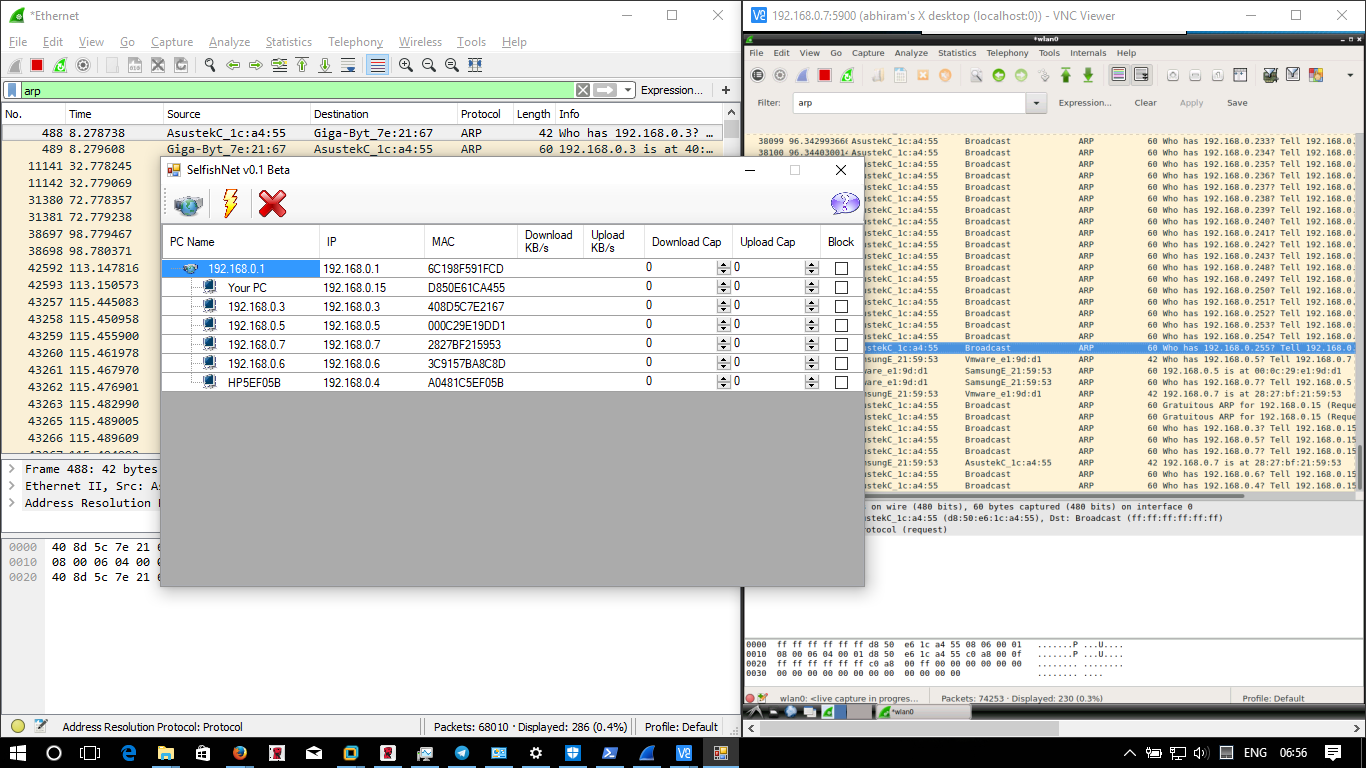Click the Filter input field in VNC Wireshark
This screenshot has height=768, width=1366.
pyautogui.click(x=910, y=103)
